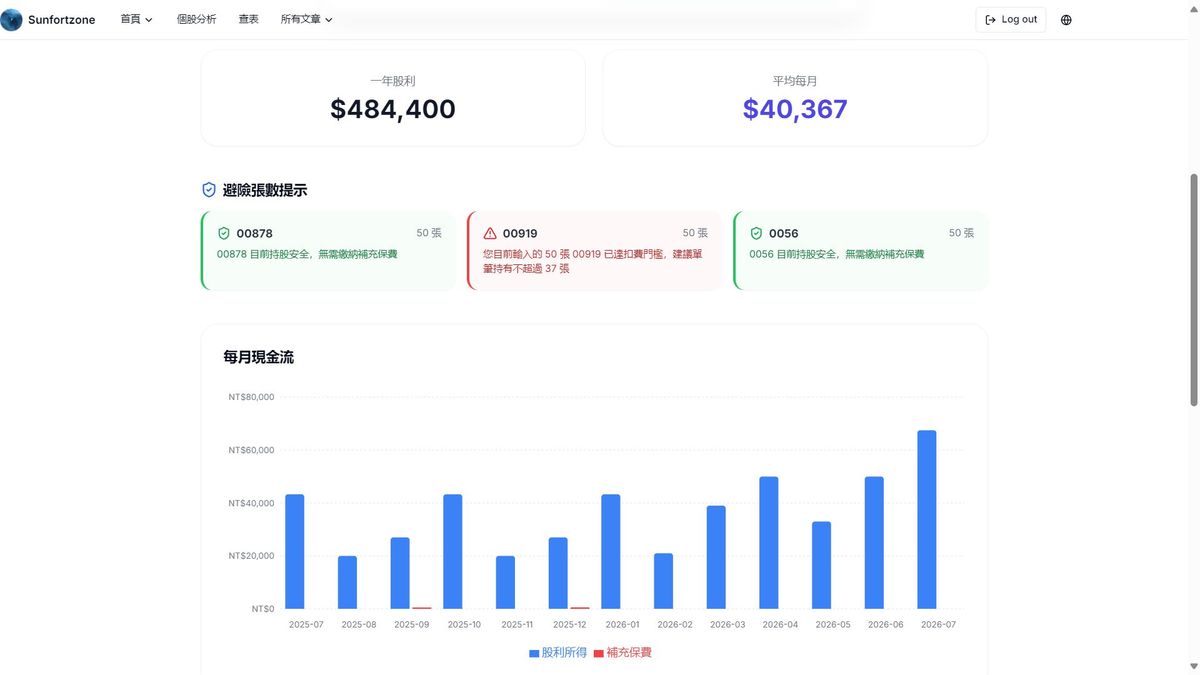Click the NT$80,000 axis label
Image resolution: width=1200 pixels, height=675 pixels.
[251, 397]
